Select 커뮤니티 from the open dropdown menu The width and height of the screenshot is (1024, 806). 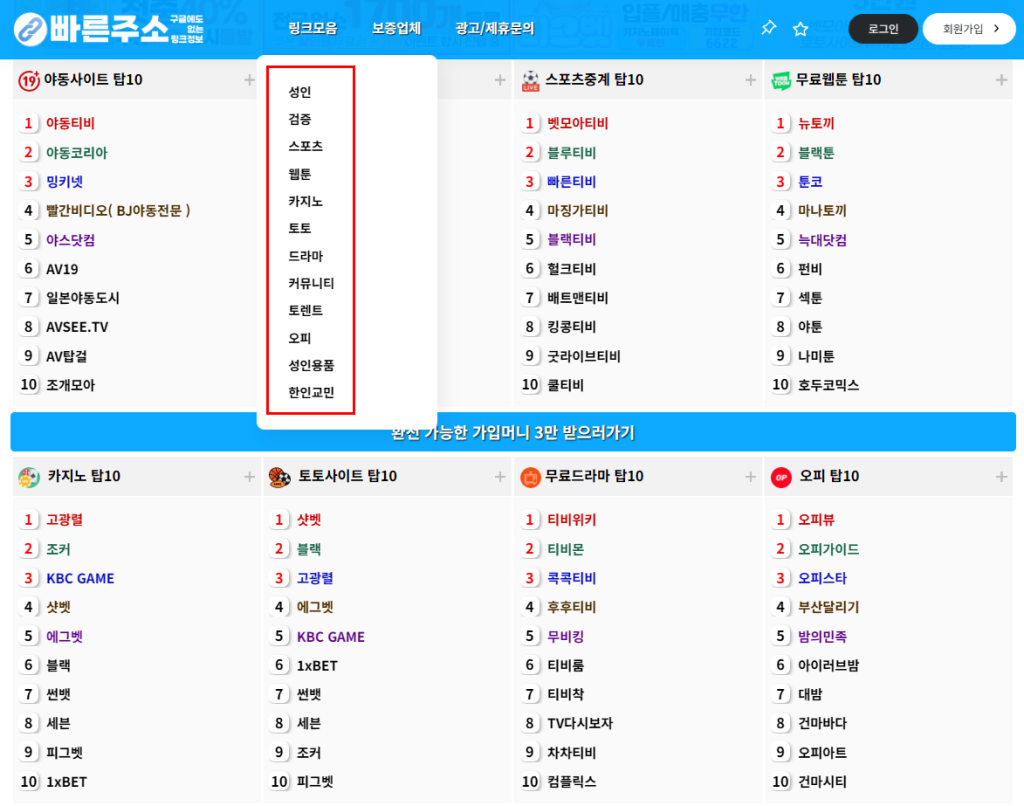311,284
